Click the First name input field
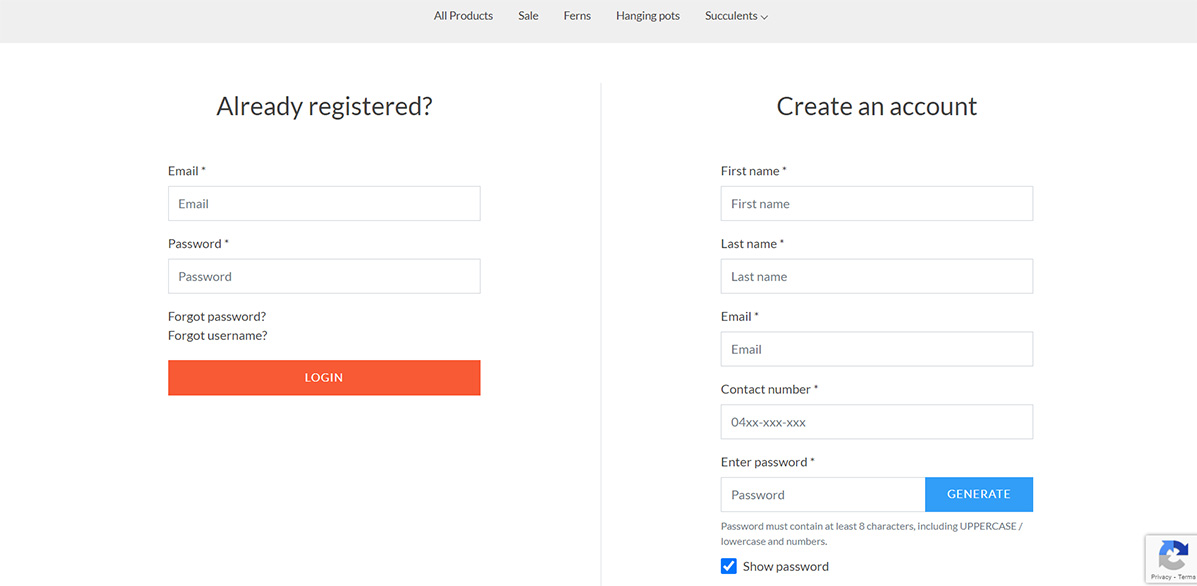This screenshot has height=586, width=1197. (876, 204)
